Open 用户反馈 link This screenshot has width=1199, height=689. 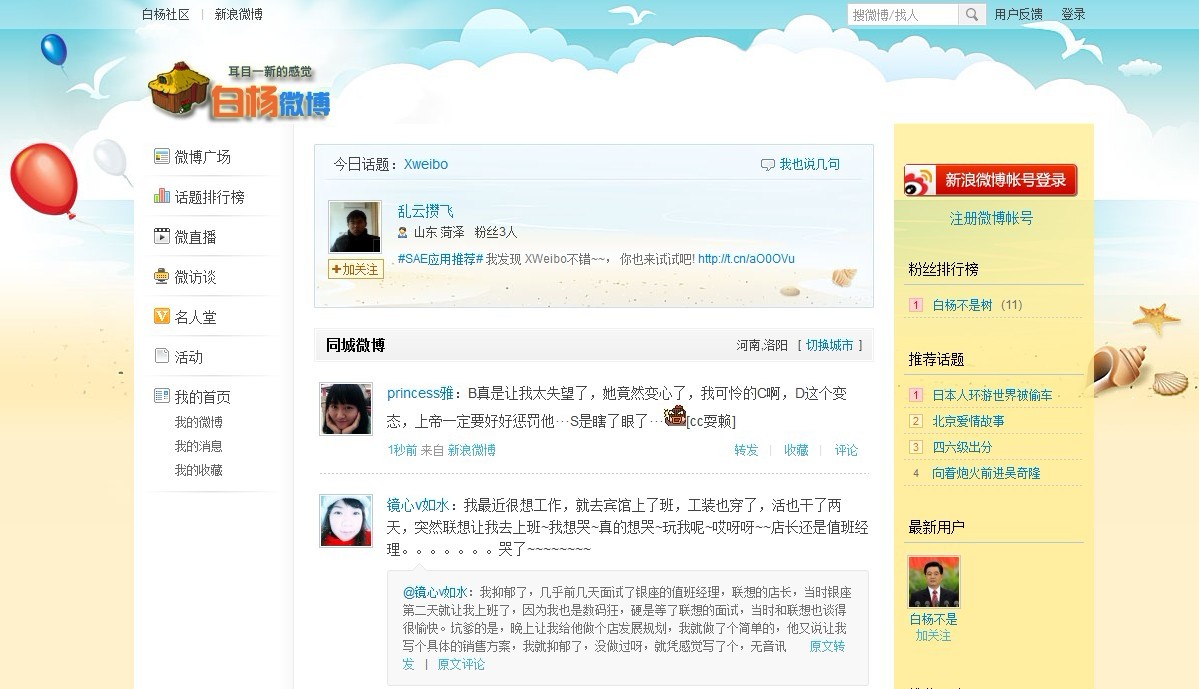coord(1019,15)
